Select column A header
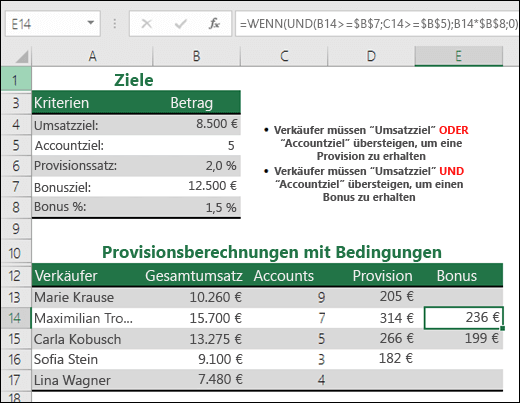Image resolution: width=520 pixels, height=403 pixels. 92,56
